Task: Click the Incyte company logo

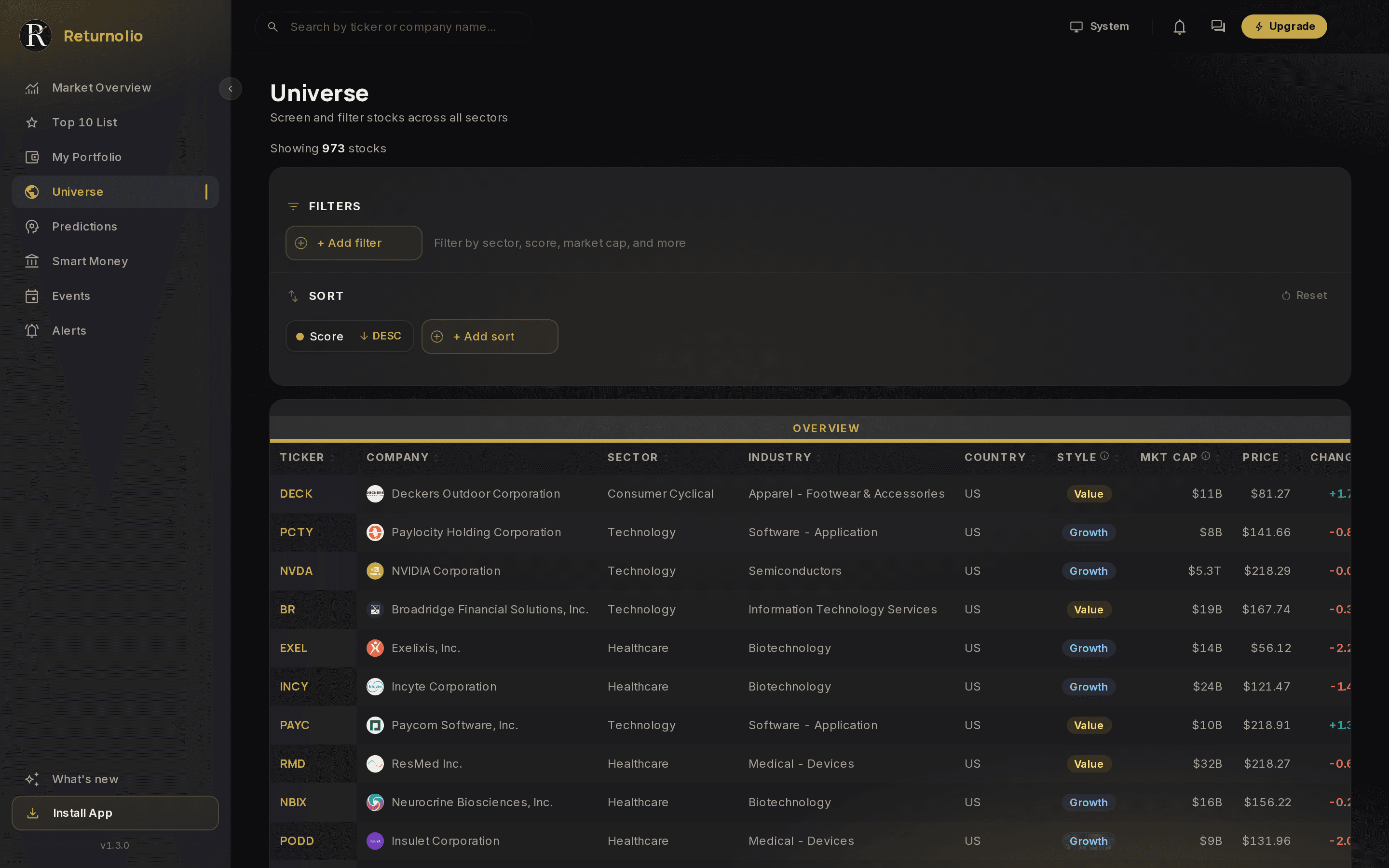Action: (375, 687)
